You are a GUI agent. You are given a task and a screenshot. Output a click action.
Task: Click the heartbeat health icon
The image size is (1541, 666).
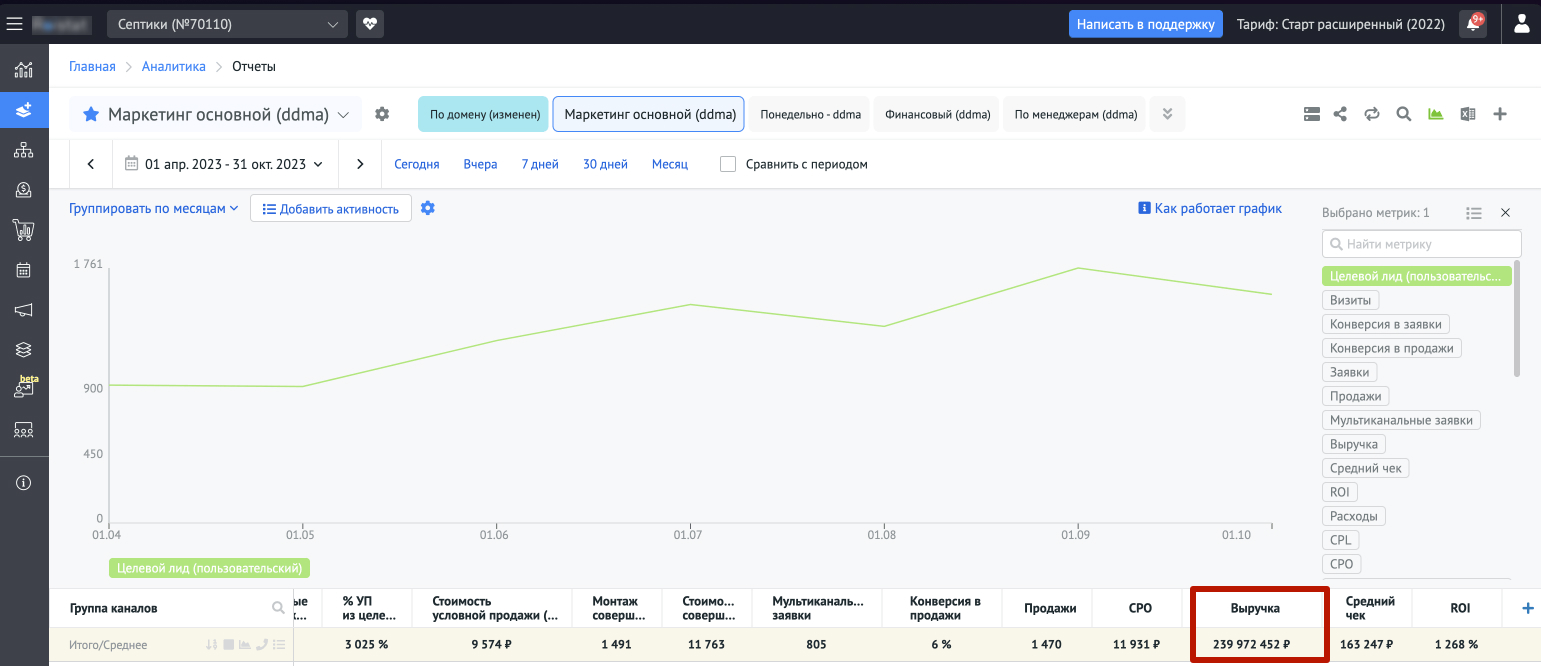click(x=370, y=24)
